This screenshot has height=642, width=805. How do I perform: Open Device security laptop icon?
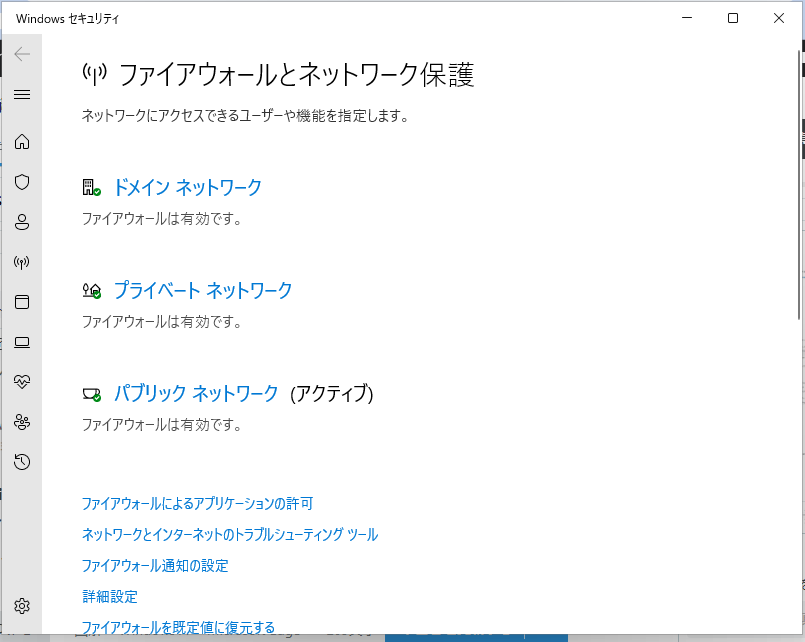pyautogui.click(x=22, y=342)
